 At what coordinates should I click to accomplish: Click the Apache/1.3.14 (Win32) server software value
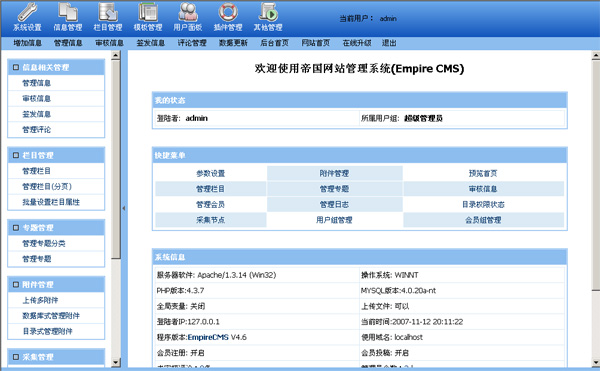point(236,275)
